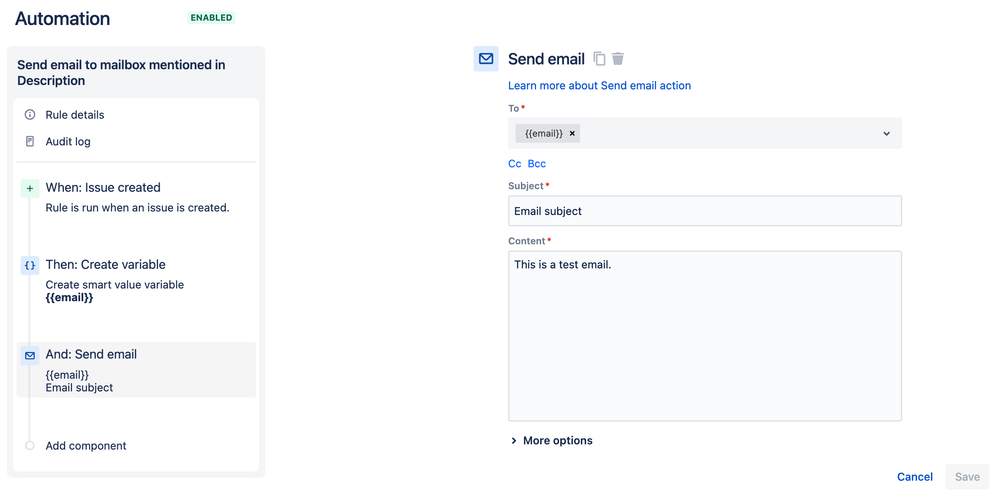Click the Save button
Viewport: 998px width, 500px height.
[967, 476]
